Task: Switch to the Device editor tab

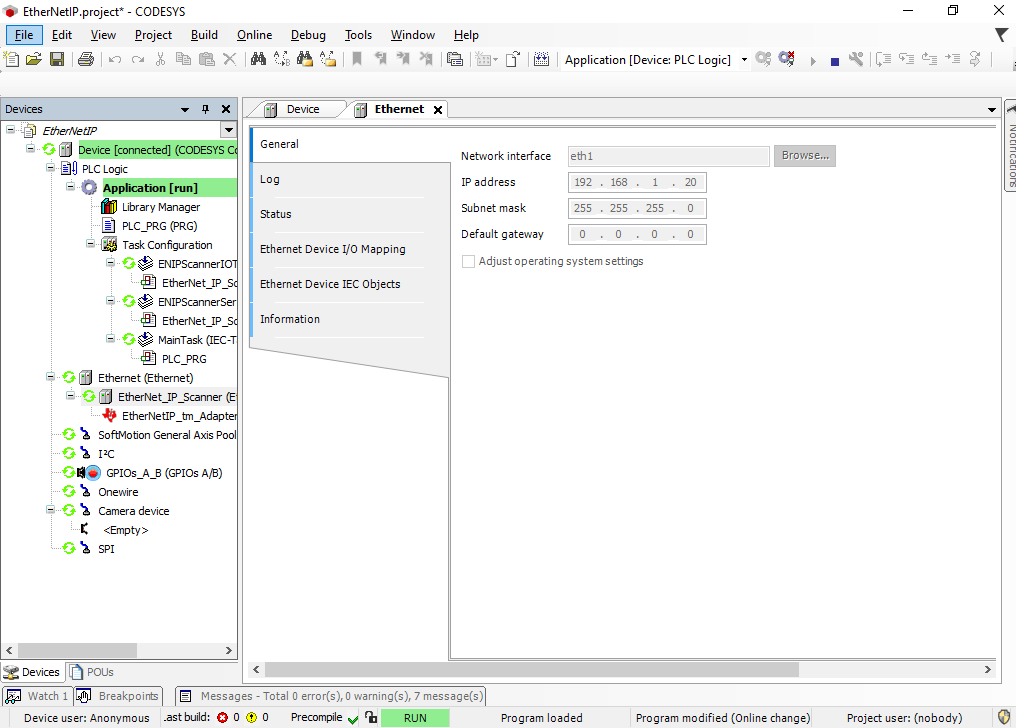Action: (302, 109)
